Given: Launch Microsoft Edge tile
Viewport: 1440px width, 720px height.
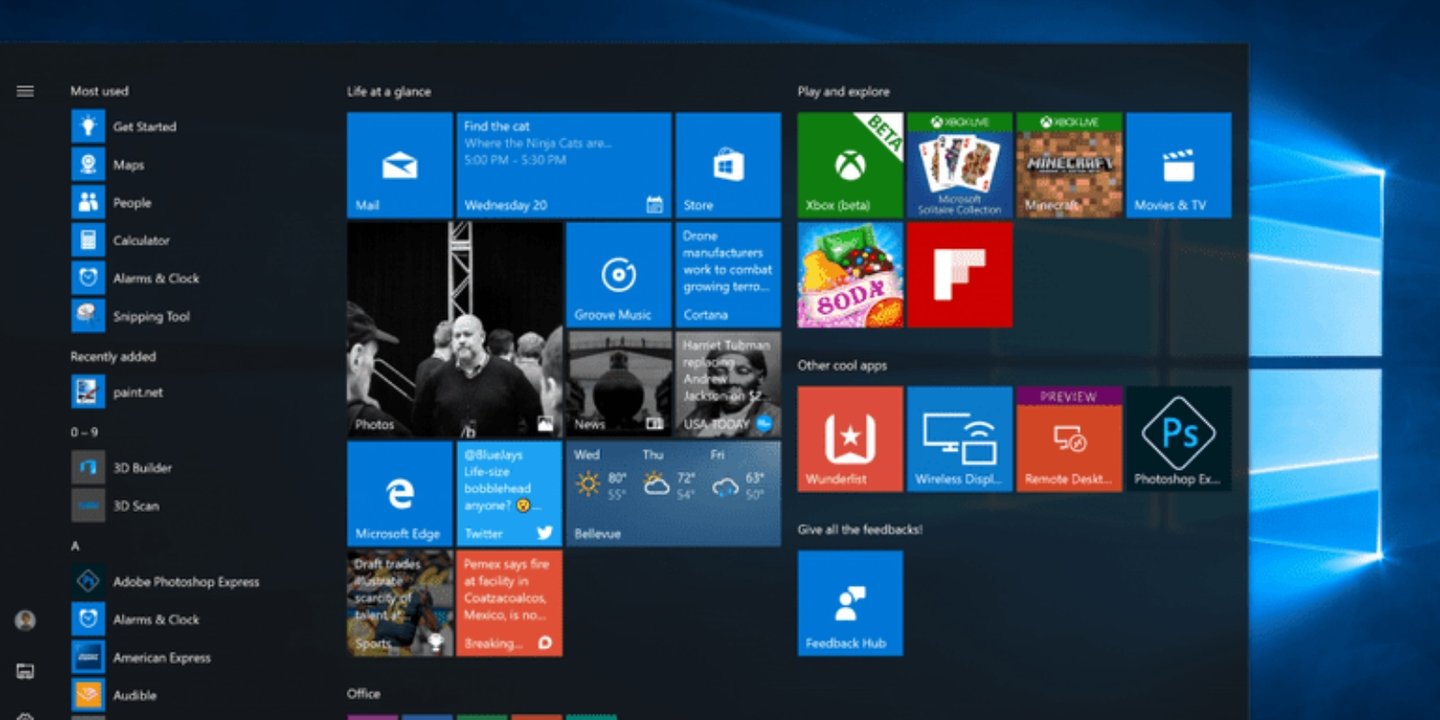Looking at the screenshot, I should [x=400, y=490].
